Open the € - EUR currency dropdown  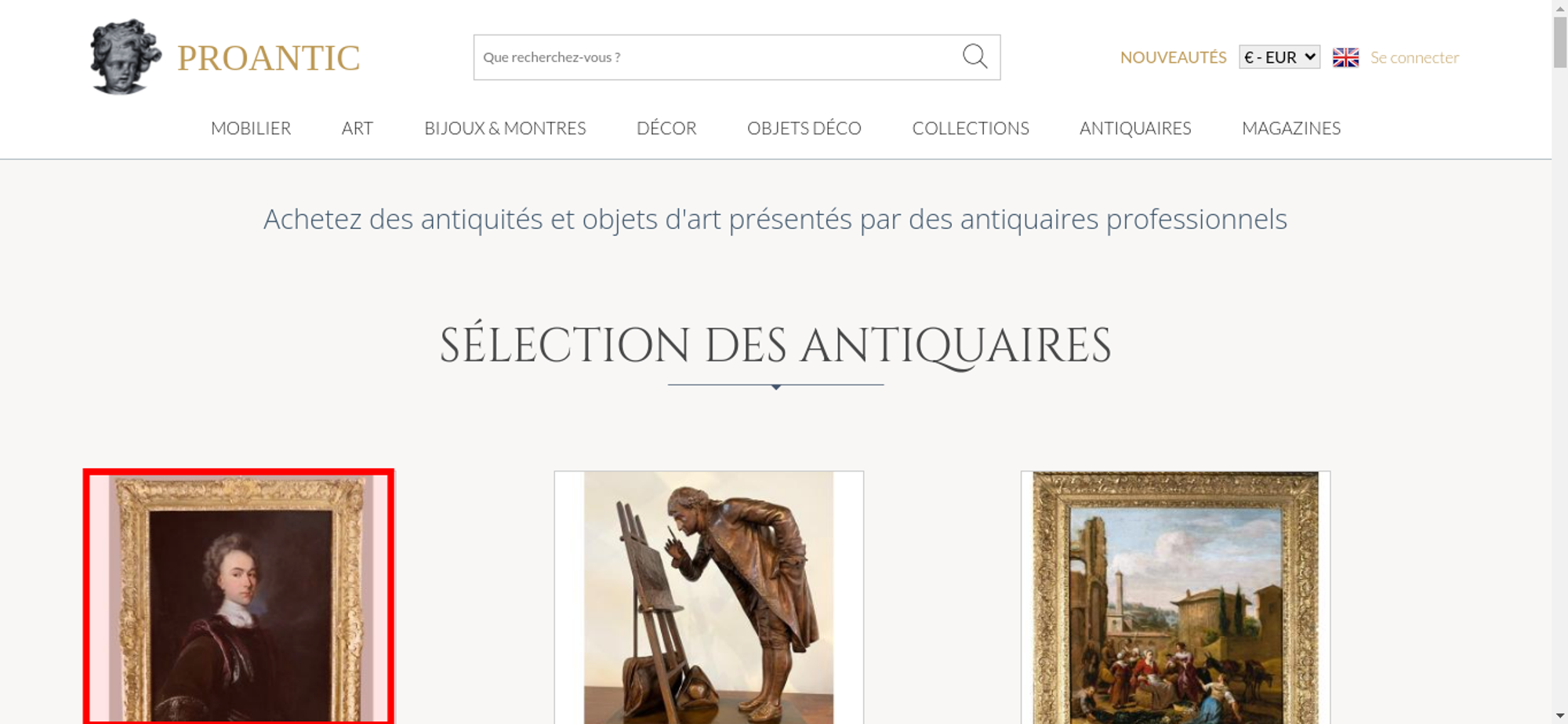coord(1279,57)
